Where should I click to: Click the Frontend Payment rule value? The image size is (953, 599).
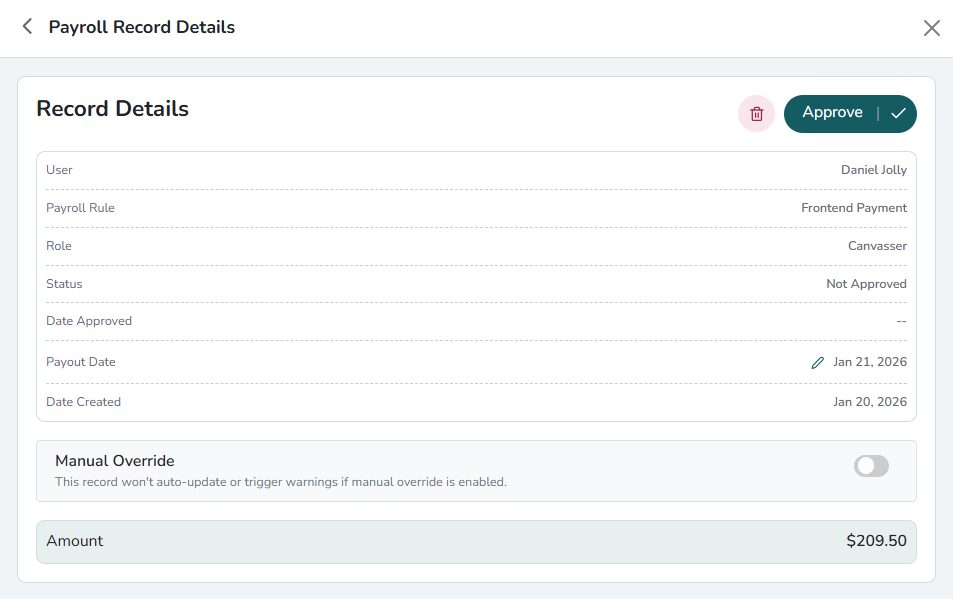853,208
